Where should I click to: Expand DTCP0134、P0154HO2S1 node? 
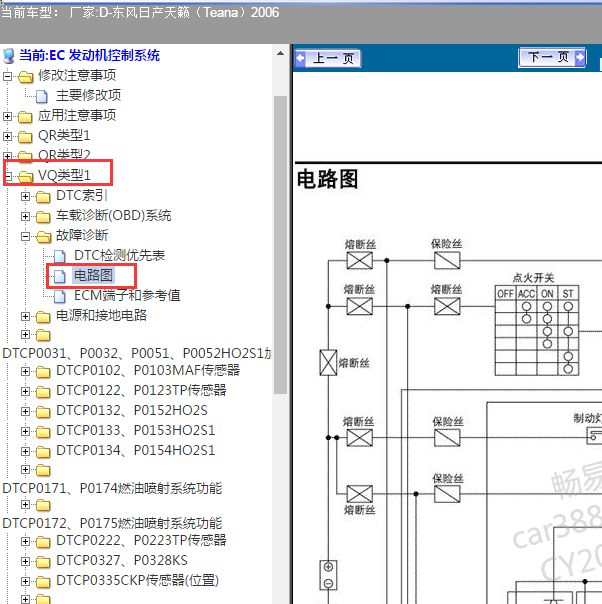point(25,451)
